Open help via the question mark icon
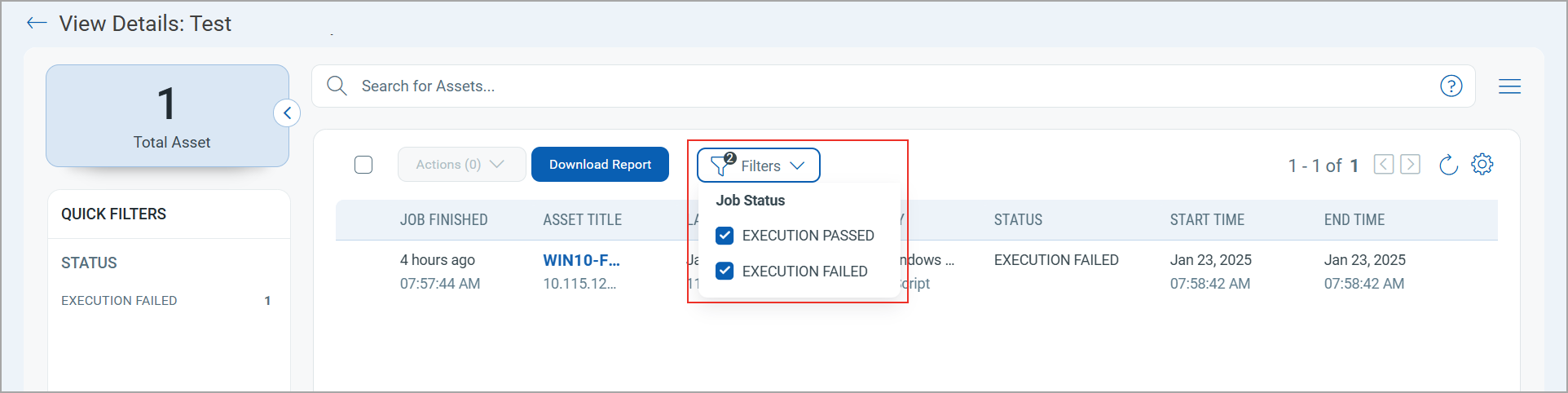Screen dimensions: 1568x393 point(1451,86)
